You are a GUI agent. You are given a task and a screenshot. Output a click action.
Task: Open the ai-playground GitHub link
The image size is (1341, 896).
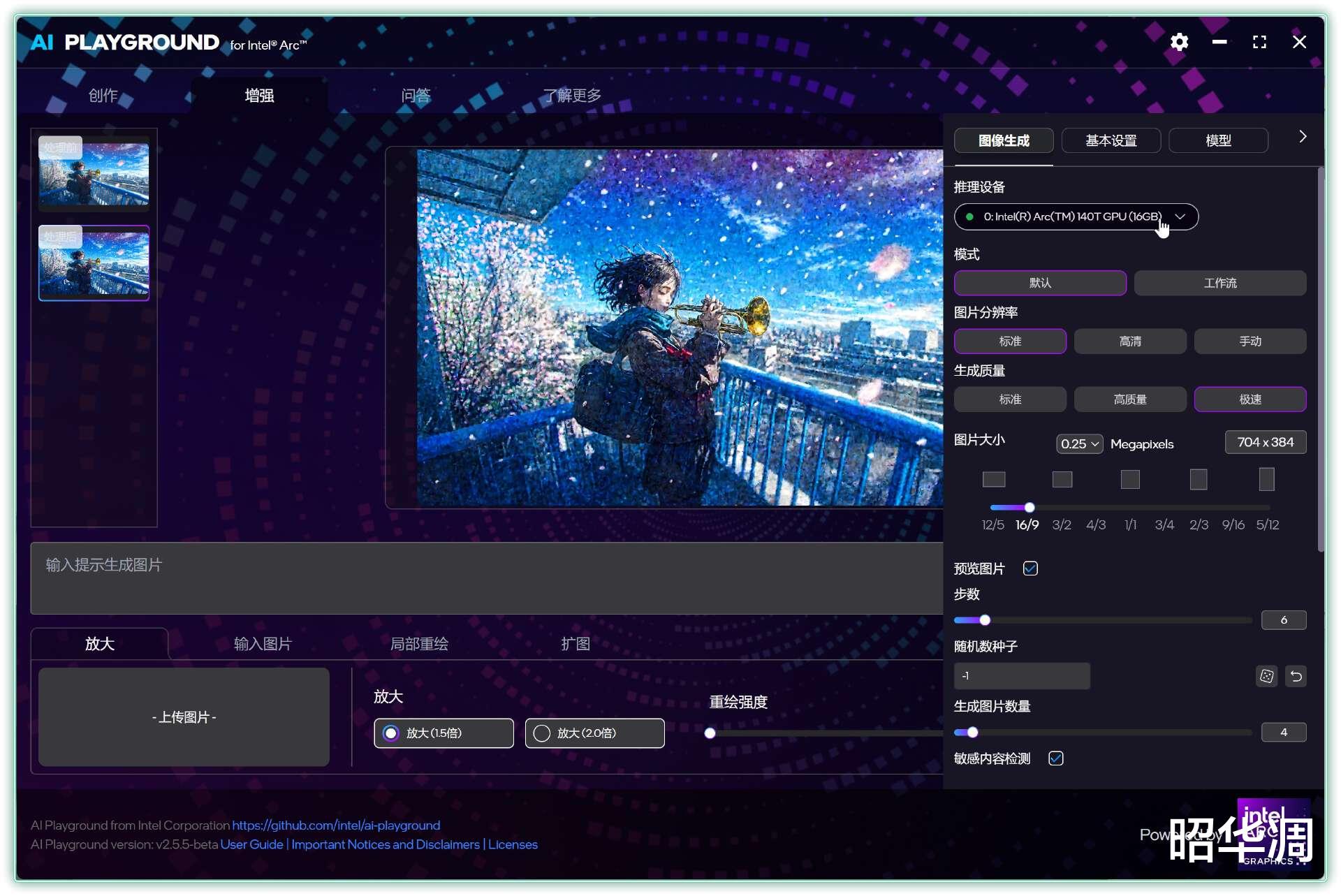tap(336, 825)
